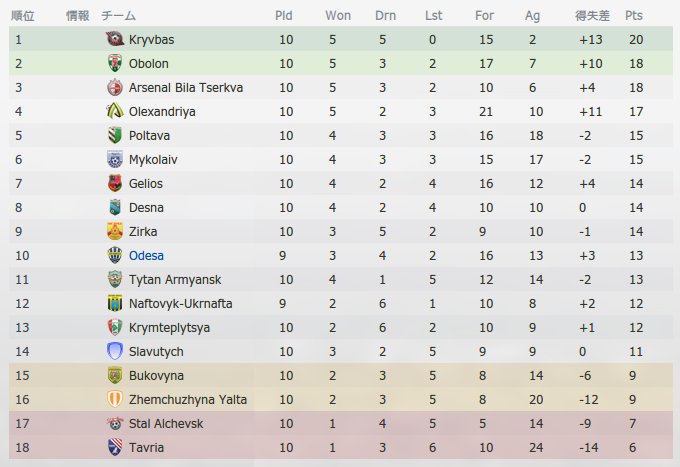
Task: Select the Tytan Armyansk team name
Action: point(175,280)
